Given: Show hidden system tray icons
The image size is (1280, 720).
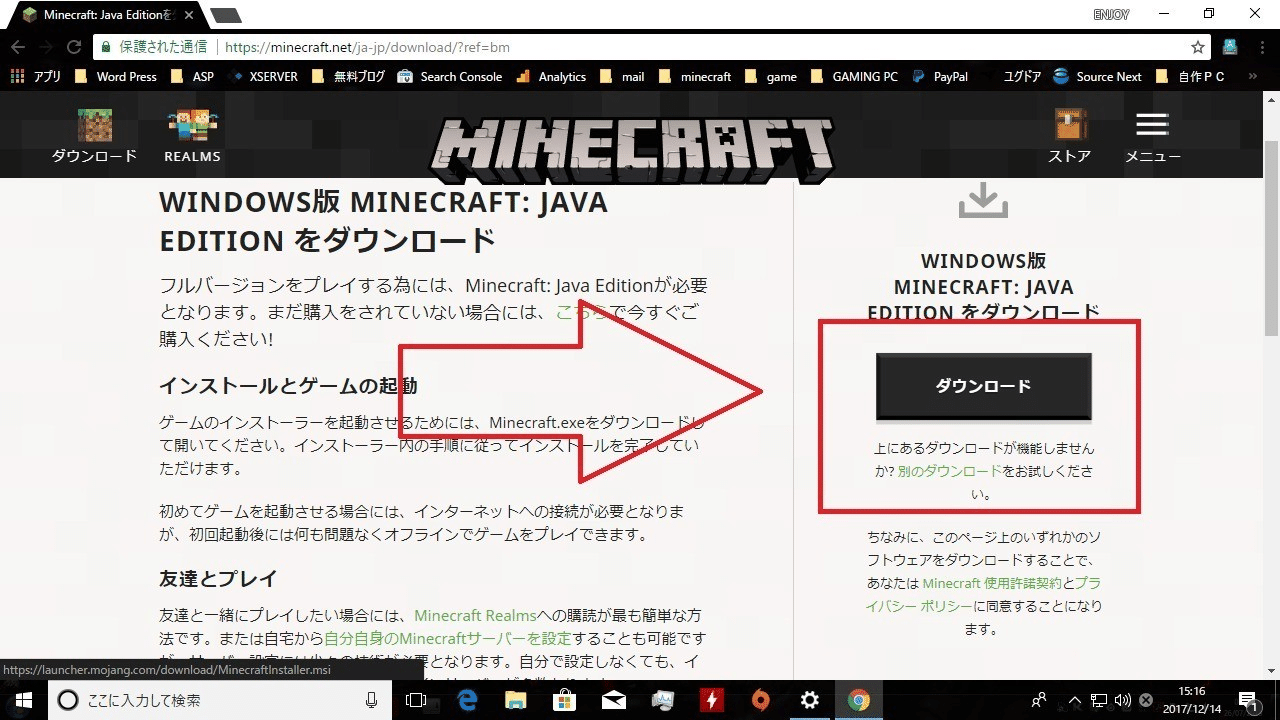Looking at the screenshot, I should point(1075,700).
